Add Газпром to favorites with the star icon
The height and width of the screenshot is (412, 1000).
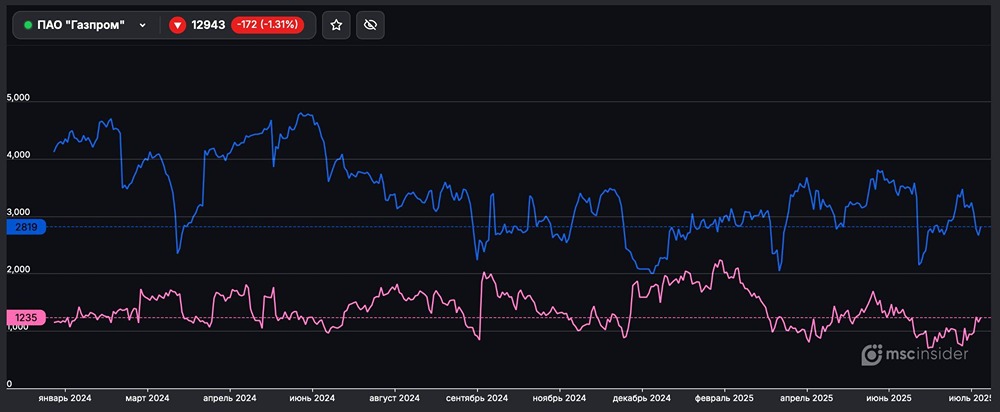[337, 25]
